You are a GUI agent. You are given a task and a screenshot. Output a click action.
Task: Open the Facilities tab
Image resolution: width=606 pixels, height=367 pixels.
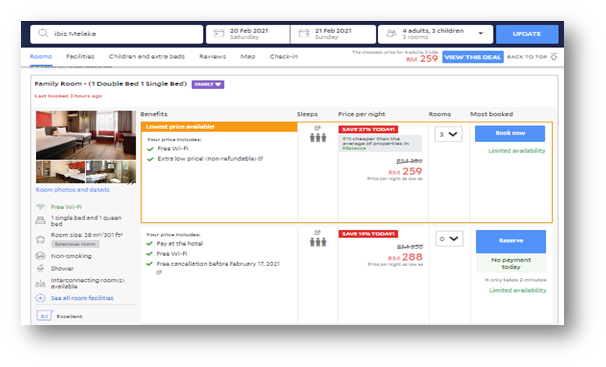click(80, 56)
